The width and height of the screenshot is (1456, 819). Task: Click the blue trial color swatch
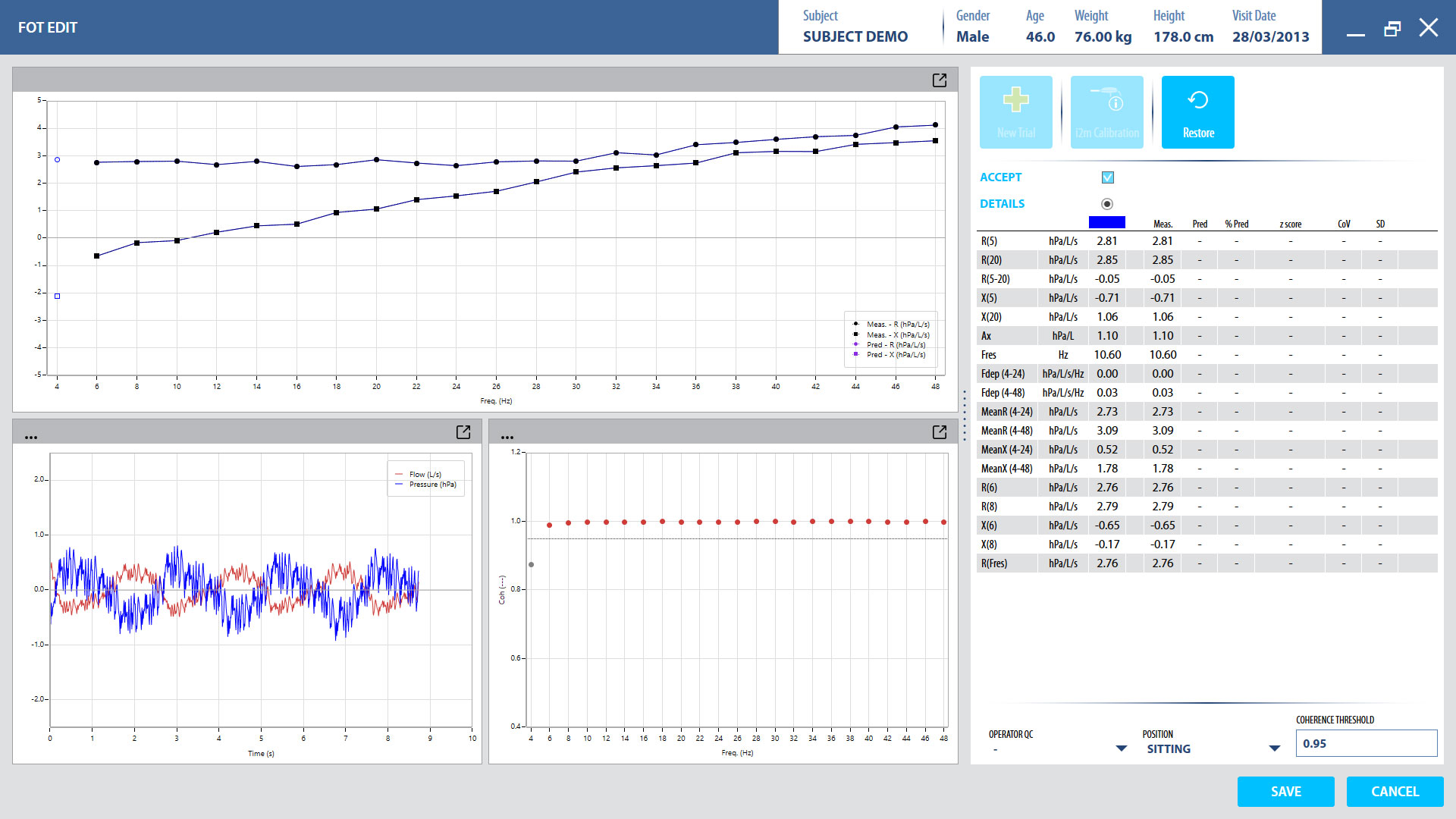point(1106,222)
